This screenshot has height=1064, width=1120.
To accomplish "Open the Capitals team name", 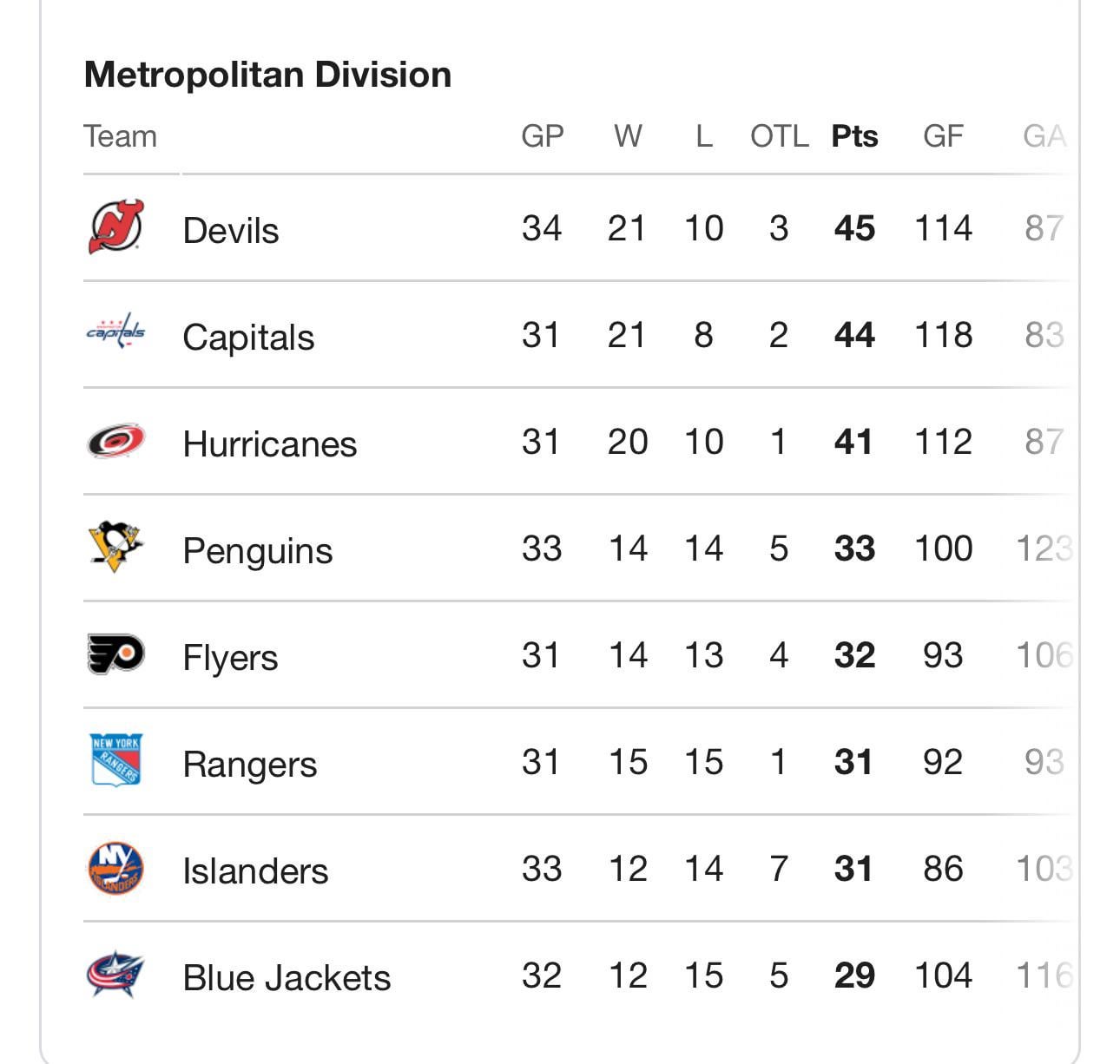I will 248,338.
